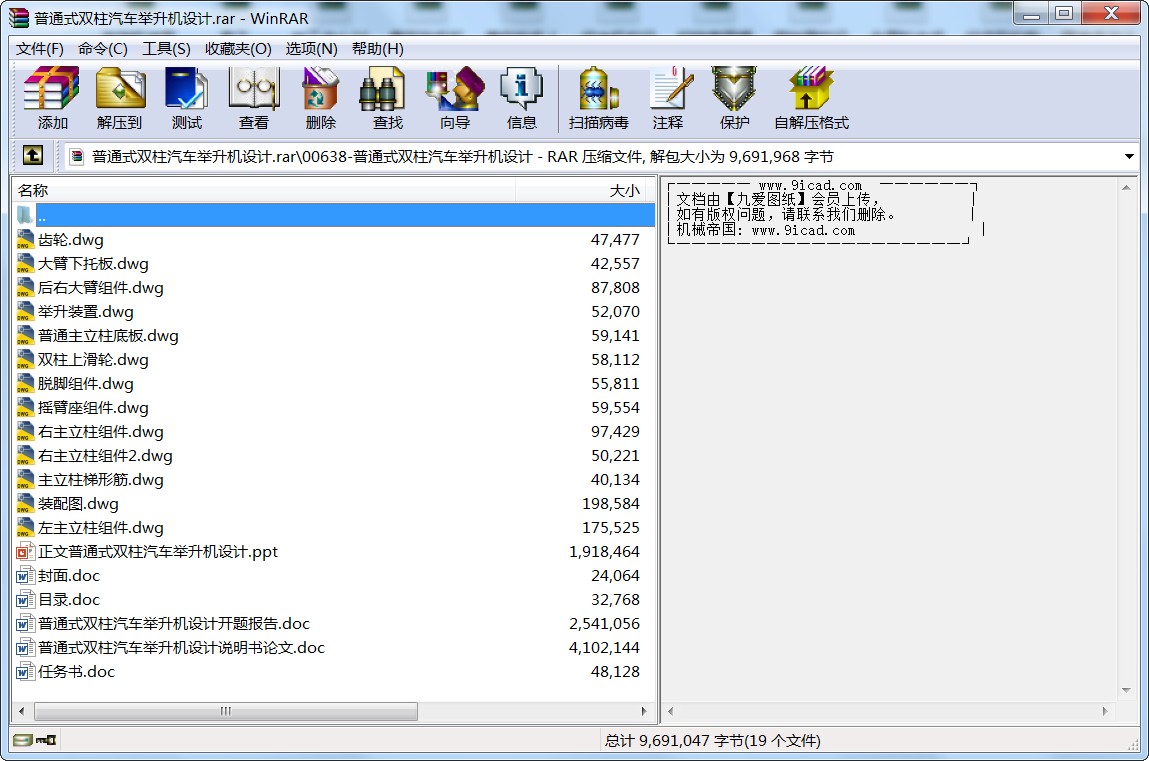
Task: Click the Add (添加) toolbar icon
Action: [x=52, y=98]
